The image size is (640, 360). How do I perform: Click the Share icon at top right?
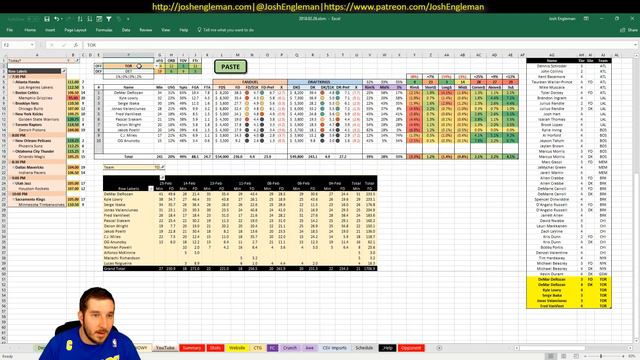click(622, 30)
